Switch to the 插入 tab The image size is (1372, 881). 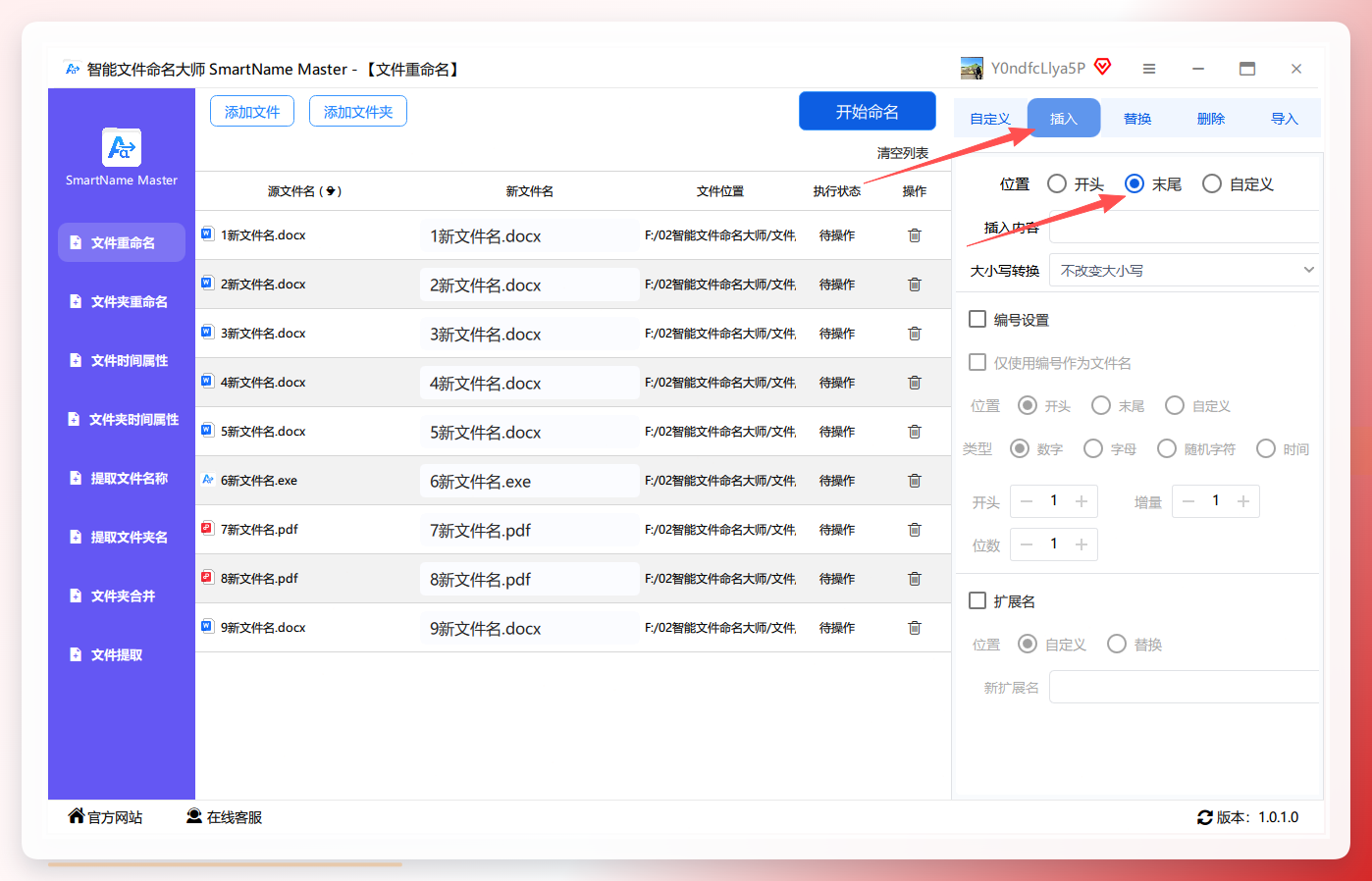click(1064, 119)
